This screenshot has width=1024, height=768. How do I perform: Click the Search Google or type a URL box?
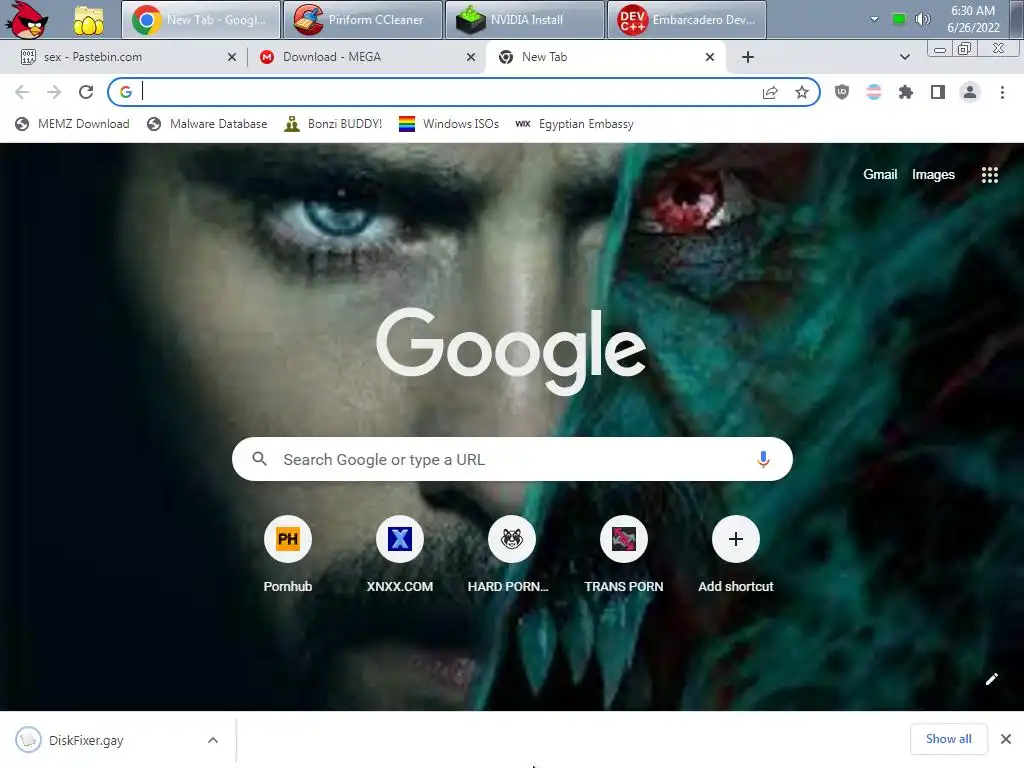(512, 459)
